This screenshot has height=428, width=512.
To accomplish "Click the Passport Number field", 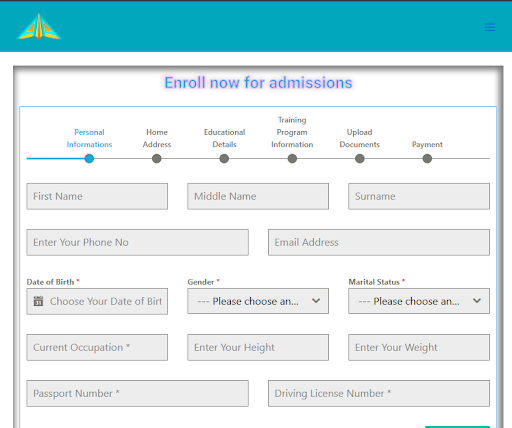I will pos(137,393).
